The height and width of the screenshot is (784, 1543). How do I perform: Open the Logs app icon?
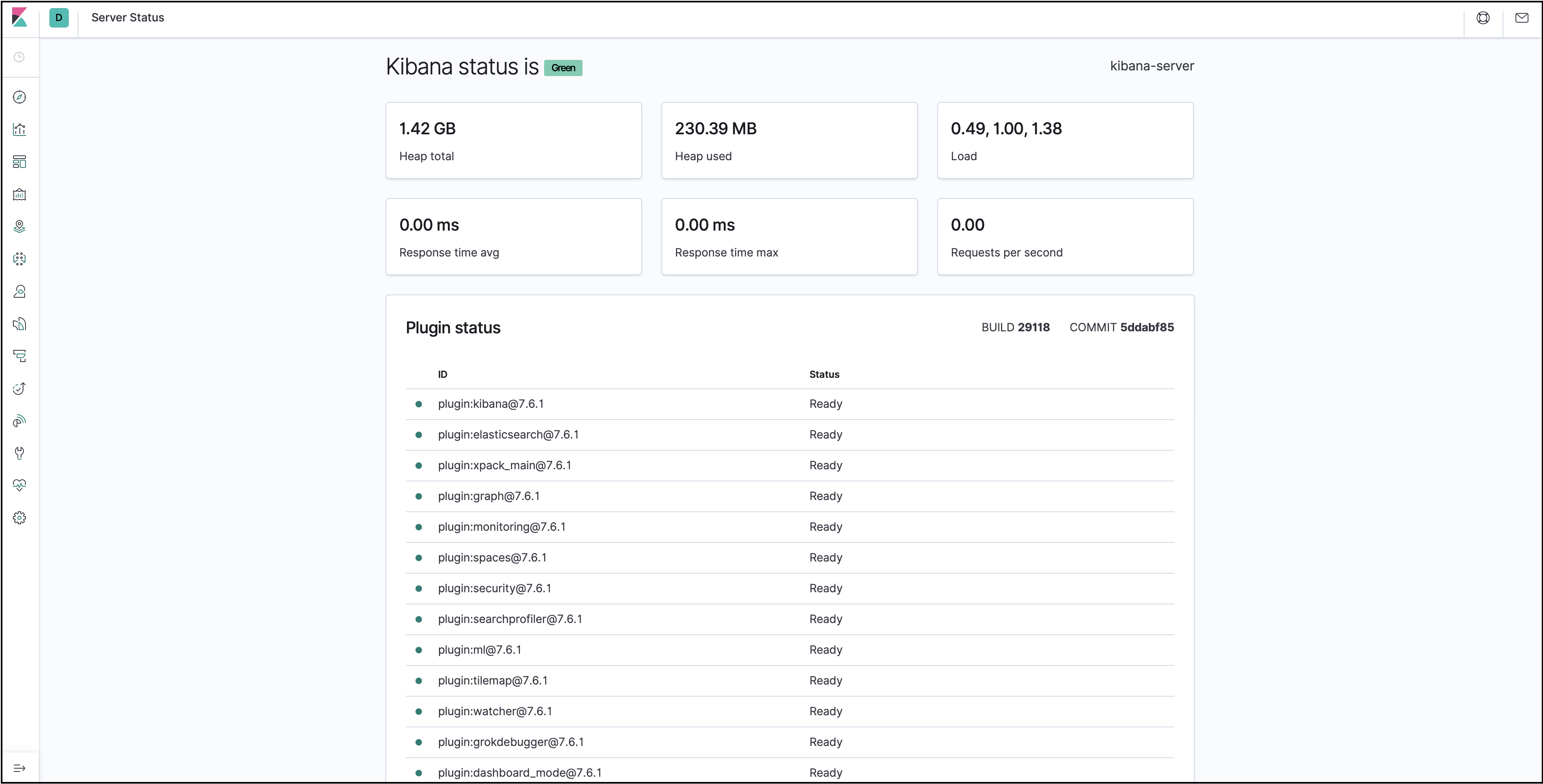pos(19,324)
